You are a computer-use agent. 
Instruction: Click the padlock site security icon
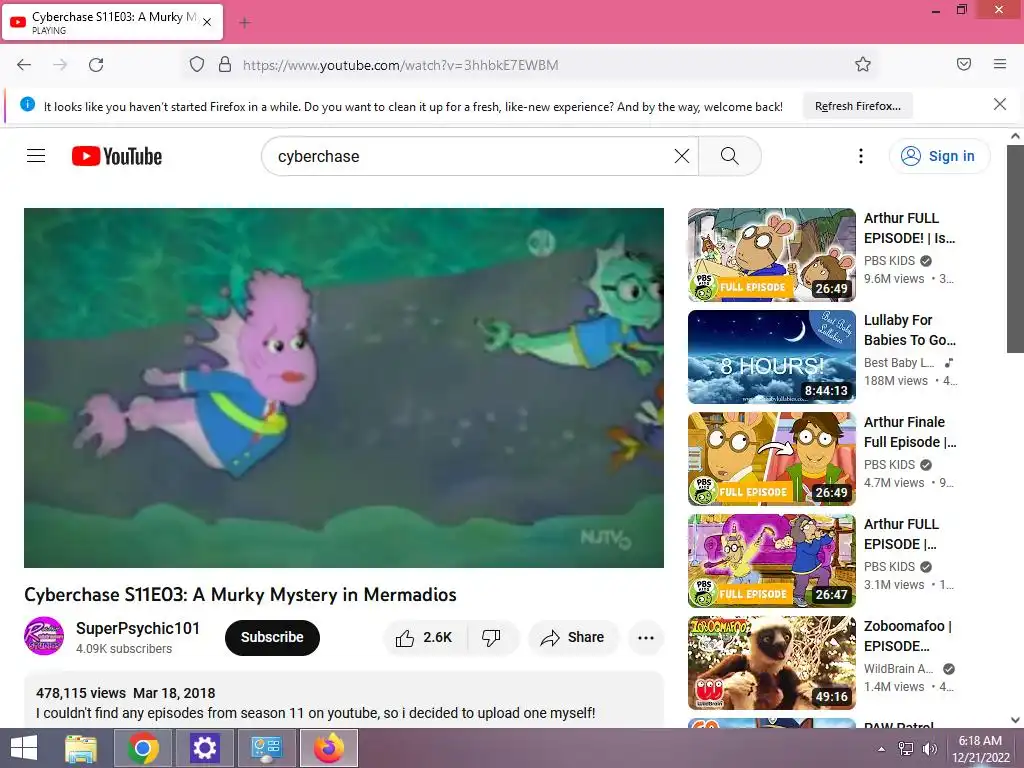click(x=225, y=64)
